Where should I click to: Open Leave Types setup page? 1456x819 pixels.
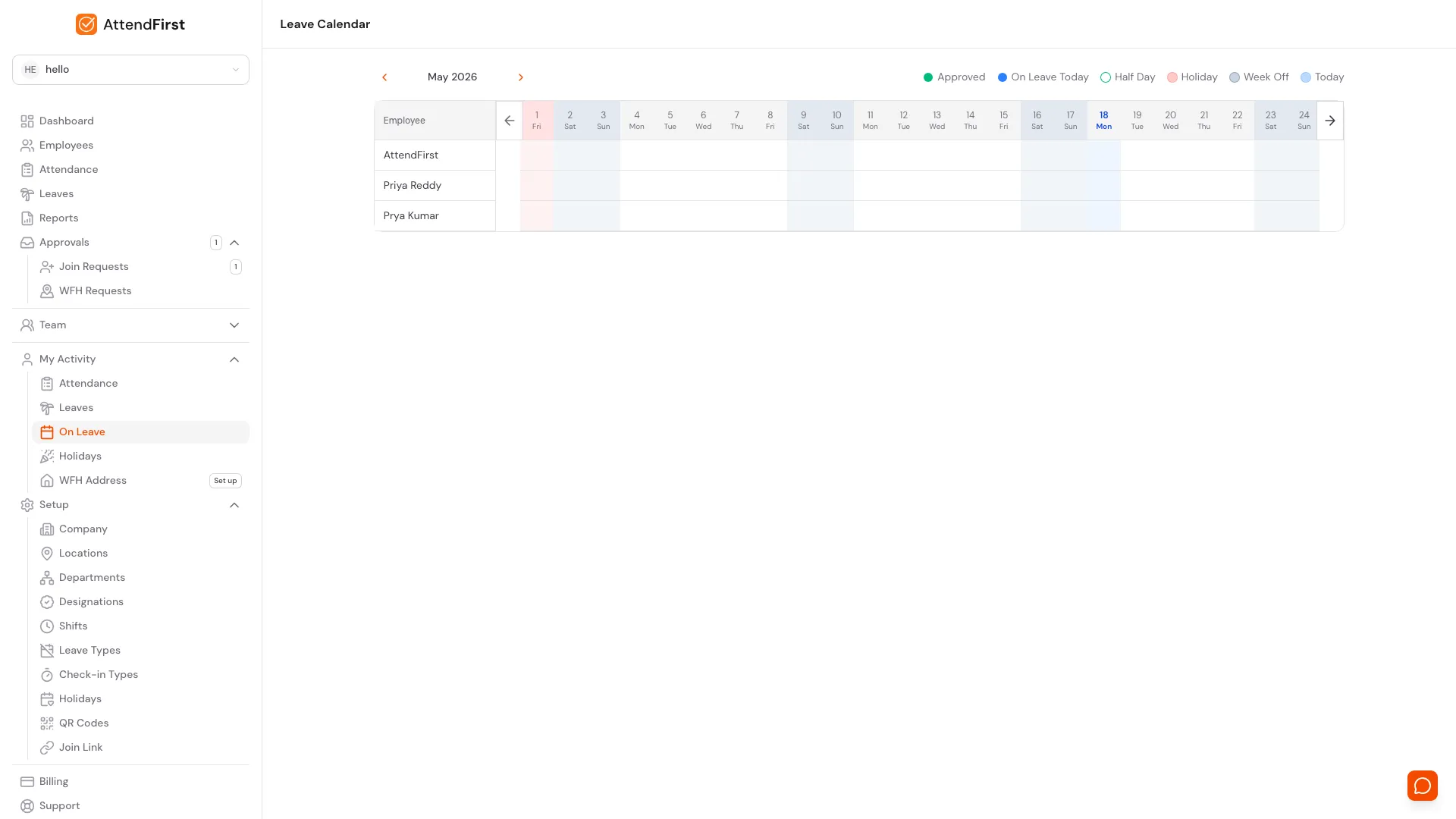tap(140, 651)
